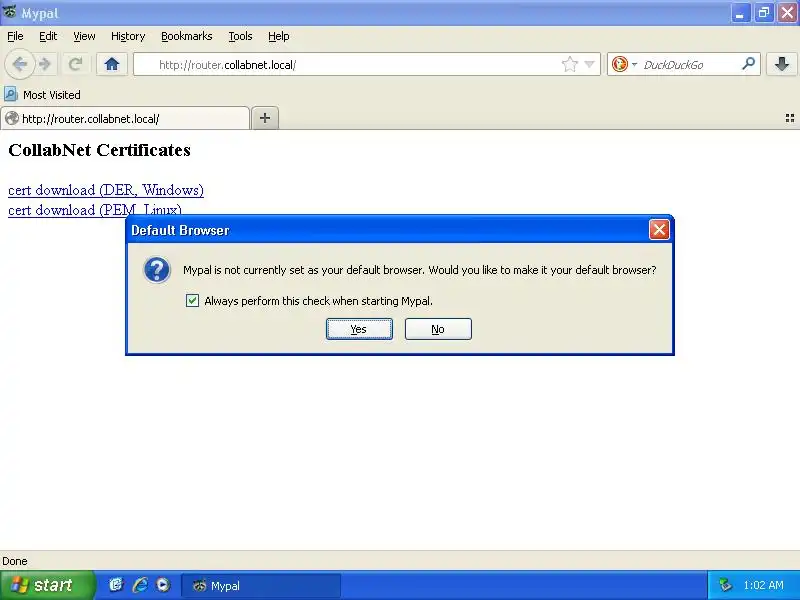This screenshot has height=600, width=800.
Task: Open the Downloads arrow button
Action: 781,64
